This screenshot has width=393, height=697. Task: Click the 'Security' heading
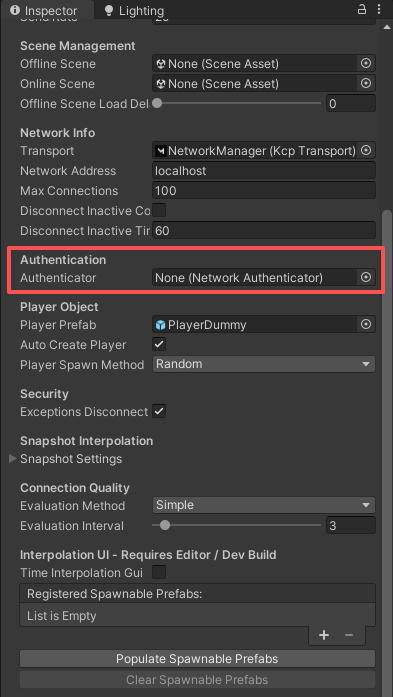click(x=44, y=394)
